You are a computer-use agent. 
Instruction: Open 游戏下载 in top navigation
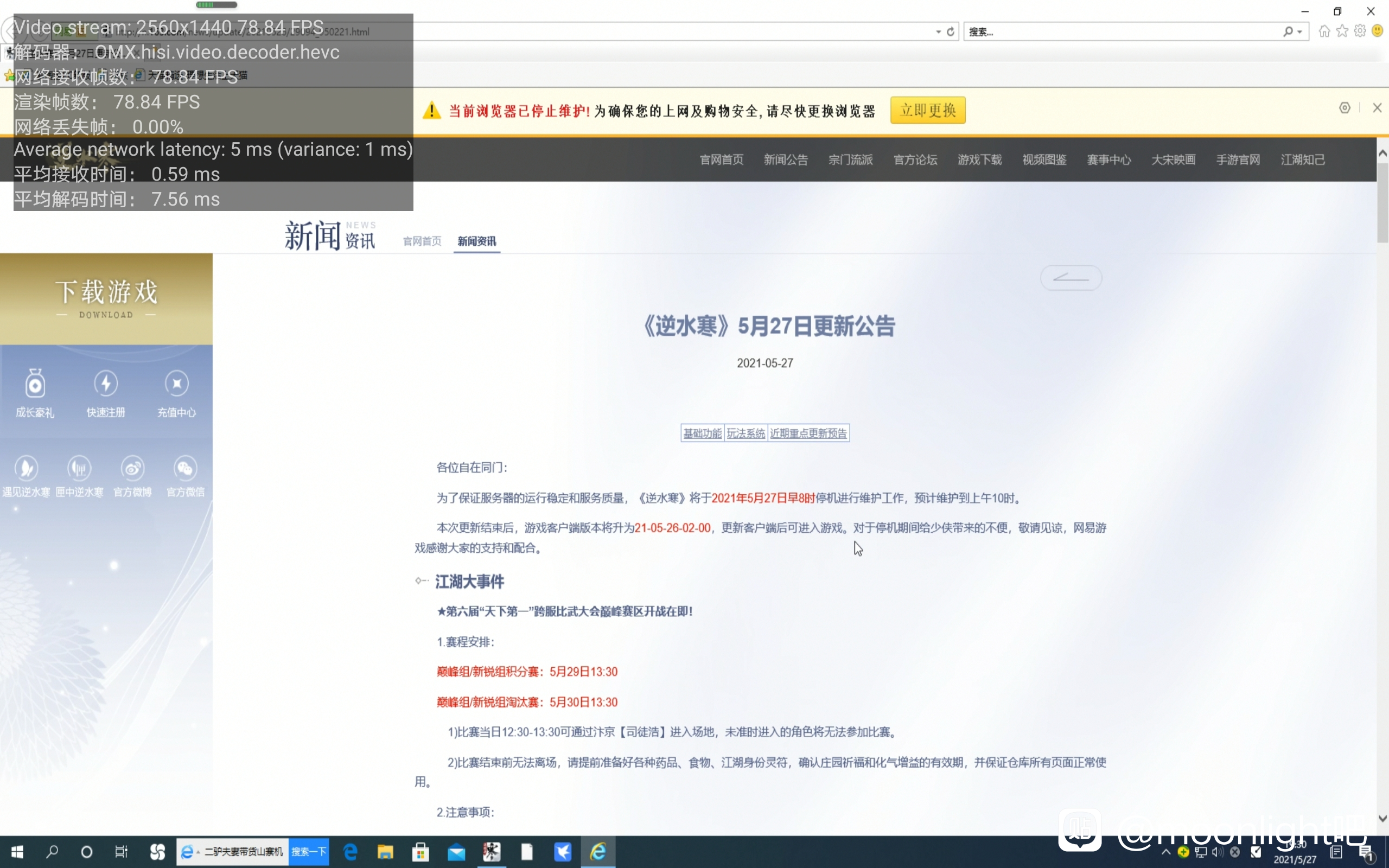coord(980,159)
